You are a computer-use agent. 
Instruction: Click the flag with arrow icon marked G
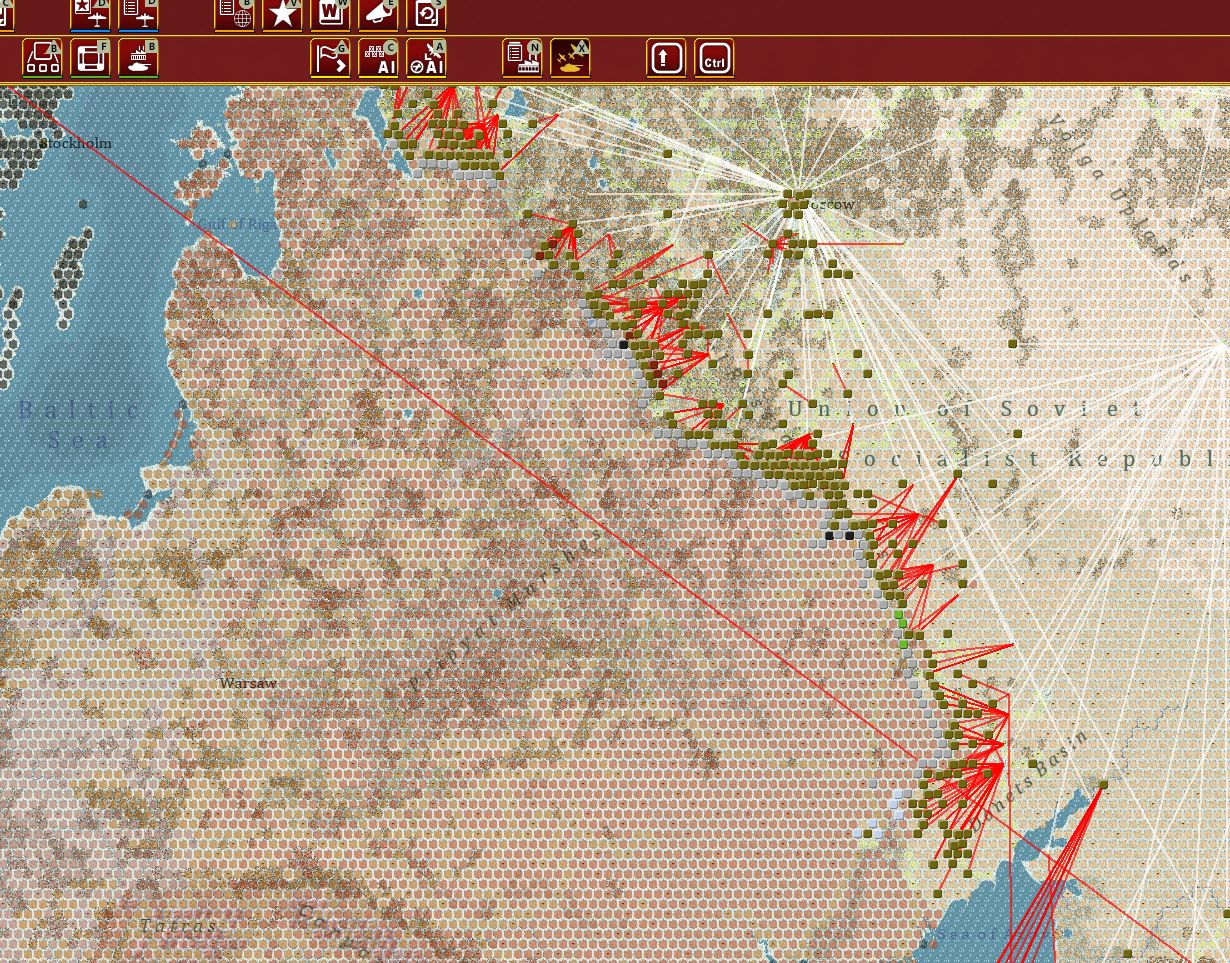tap(330, 58)
